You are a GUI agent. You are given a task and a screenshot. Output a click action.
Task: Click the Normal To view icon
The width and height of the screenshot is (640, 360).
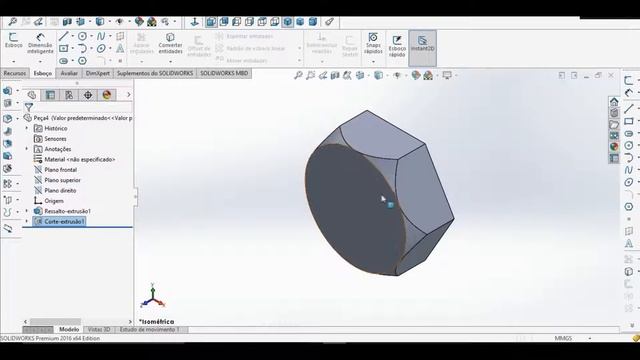point(194,22)
